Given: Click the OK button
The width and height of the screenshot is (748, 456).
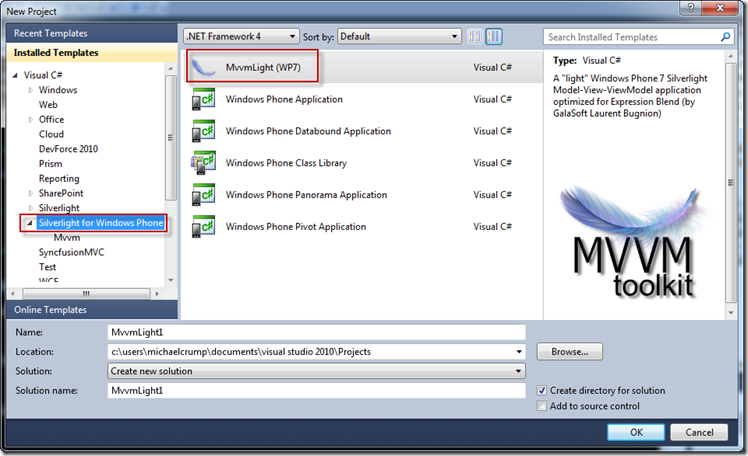Looking at the screenshot, I should [636, 432].
